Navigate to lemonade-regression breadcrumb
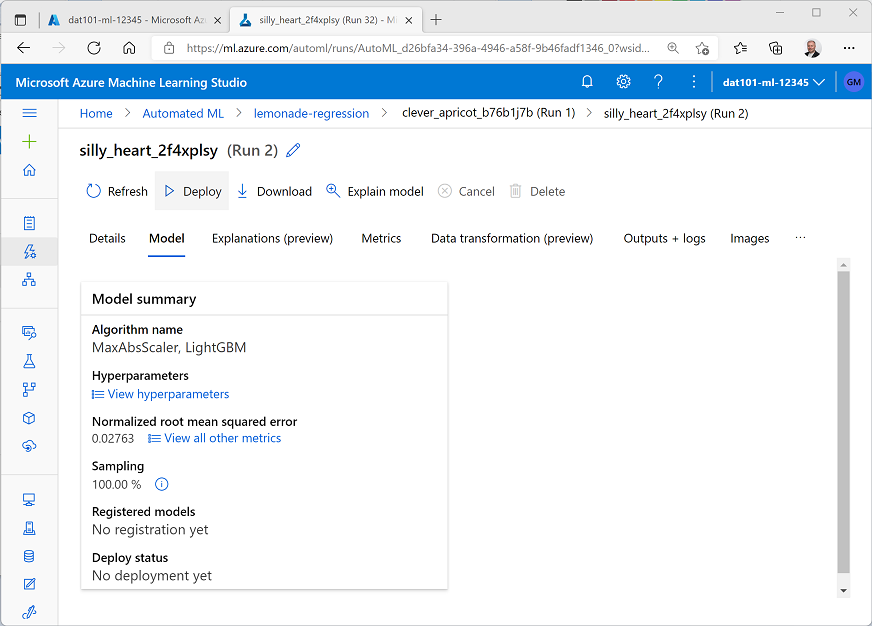The width and height of the screenshot is (872, 626). point(311,113)
